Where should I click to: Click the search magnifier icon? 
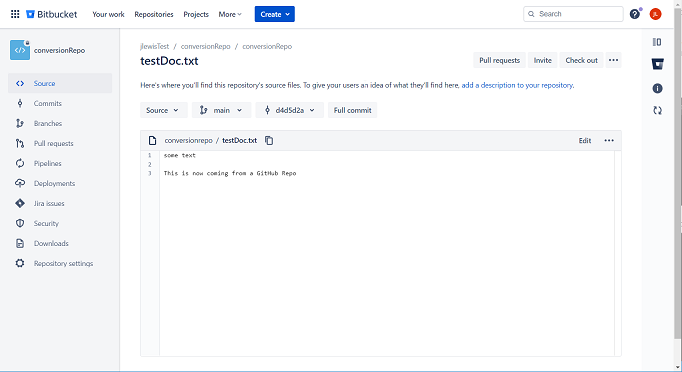[x=531, y=14]
